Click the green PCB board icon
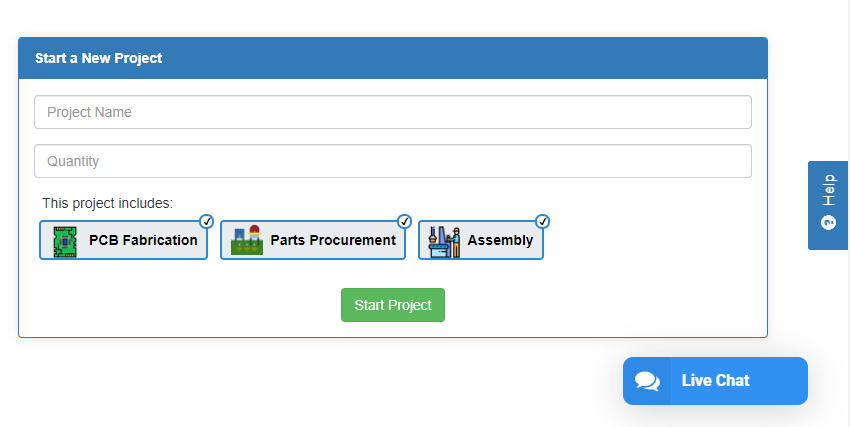 (65, 242)
